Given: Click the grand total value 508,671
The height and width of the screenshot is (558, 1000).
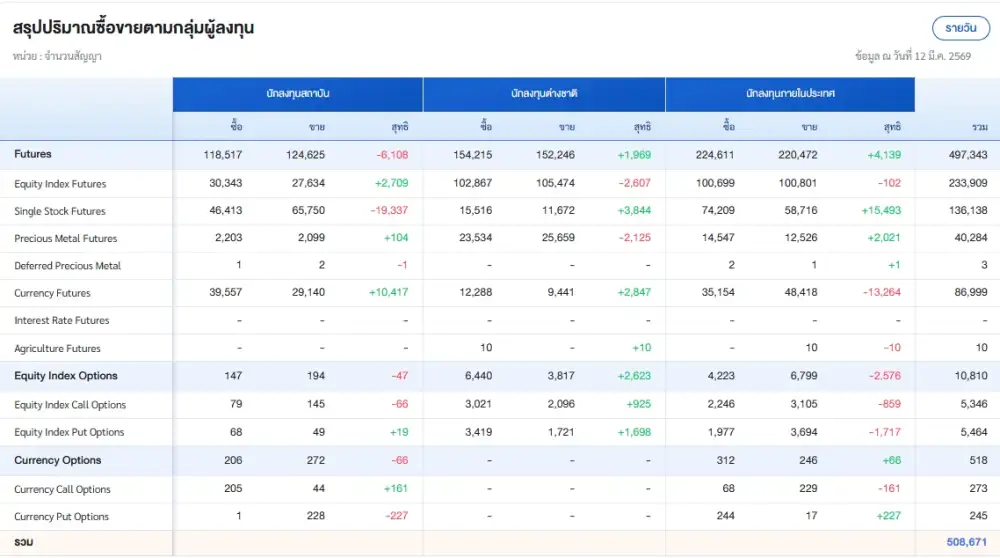Looking at the screenshot, I should point(966,542).
